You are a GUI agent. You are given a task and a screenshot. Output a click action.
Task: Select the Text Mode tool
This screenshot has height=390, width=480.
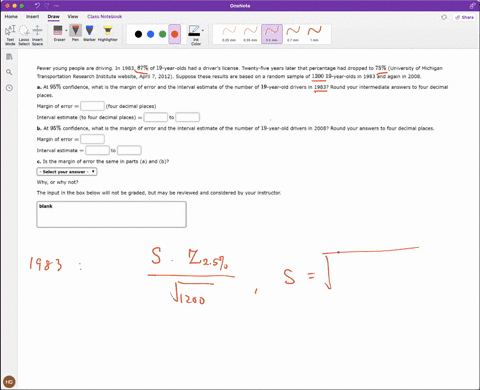[x=10, y=34]
